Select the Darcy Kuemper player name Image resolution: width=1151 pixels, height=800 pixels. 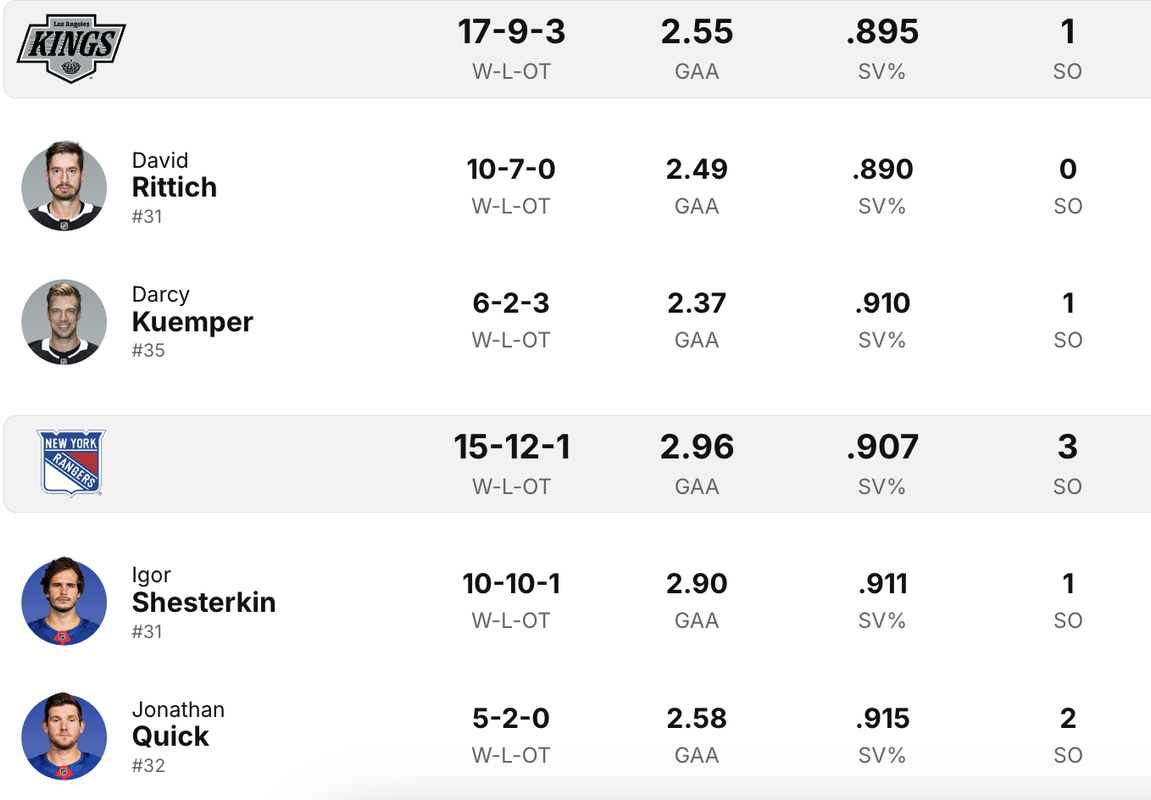[x=192, y=310]
